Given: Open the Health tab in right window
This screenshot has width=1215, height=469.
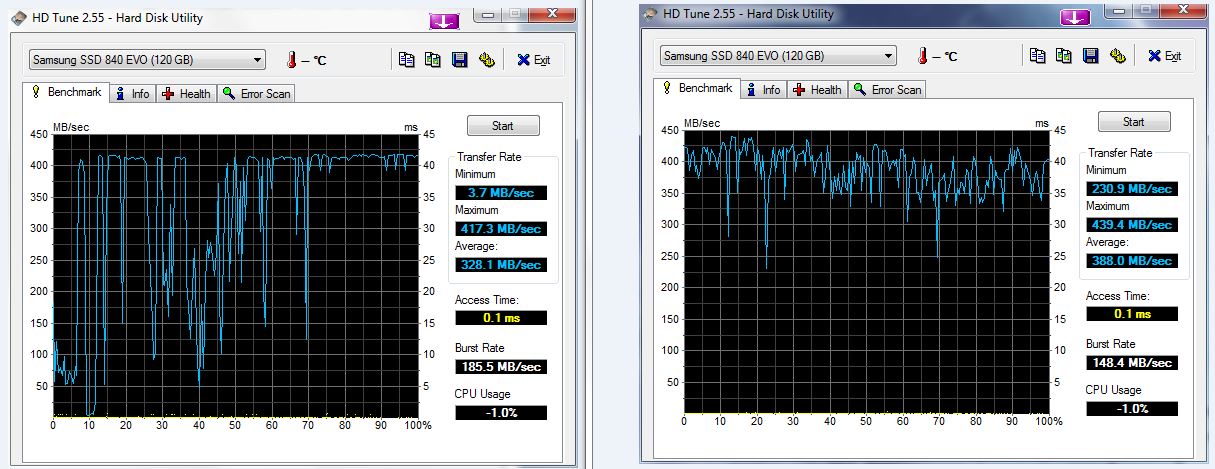Looking at the screenshot, I should pyautogui.click(x=817, y=89).
